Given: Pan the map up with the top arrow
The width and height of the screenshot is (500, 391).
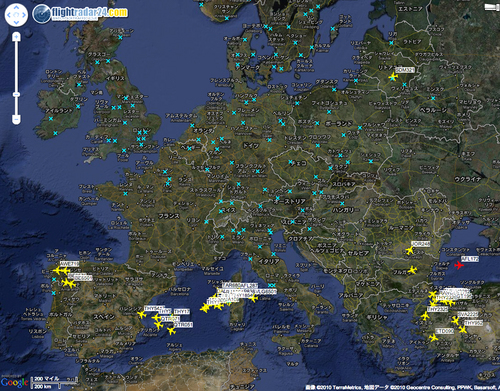Looking at the screenshot, I should pyautogui.click(x=16, y=8).
